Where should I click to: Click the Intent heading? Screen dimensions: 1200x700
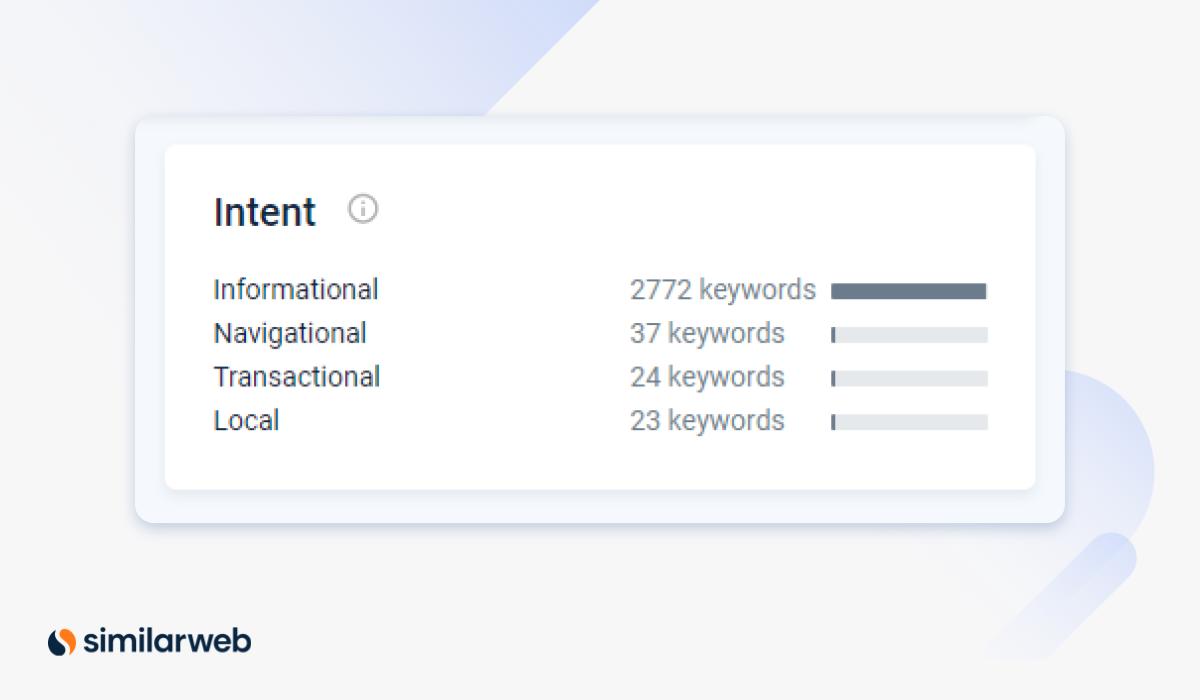(x=265, y=213)
